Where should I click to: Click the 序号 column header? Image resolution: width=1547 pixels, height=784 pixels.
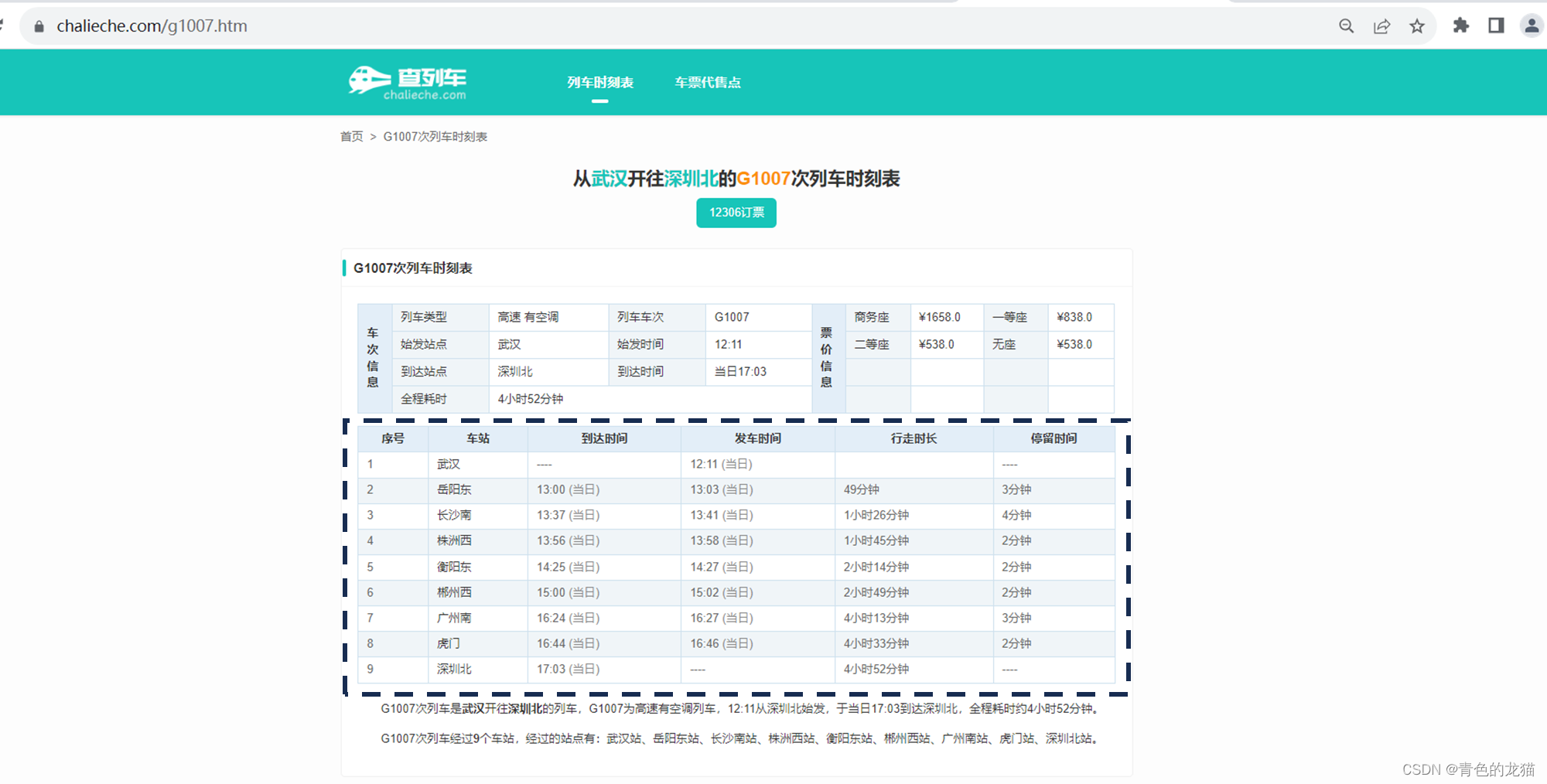(x=393, y=438)
